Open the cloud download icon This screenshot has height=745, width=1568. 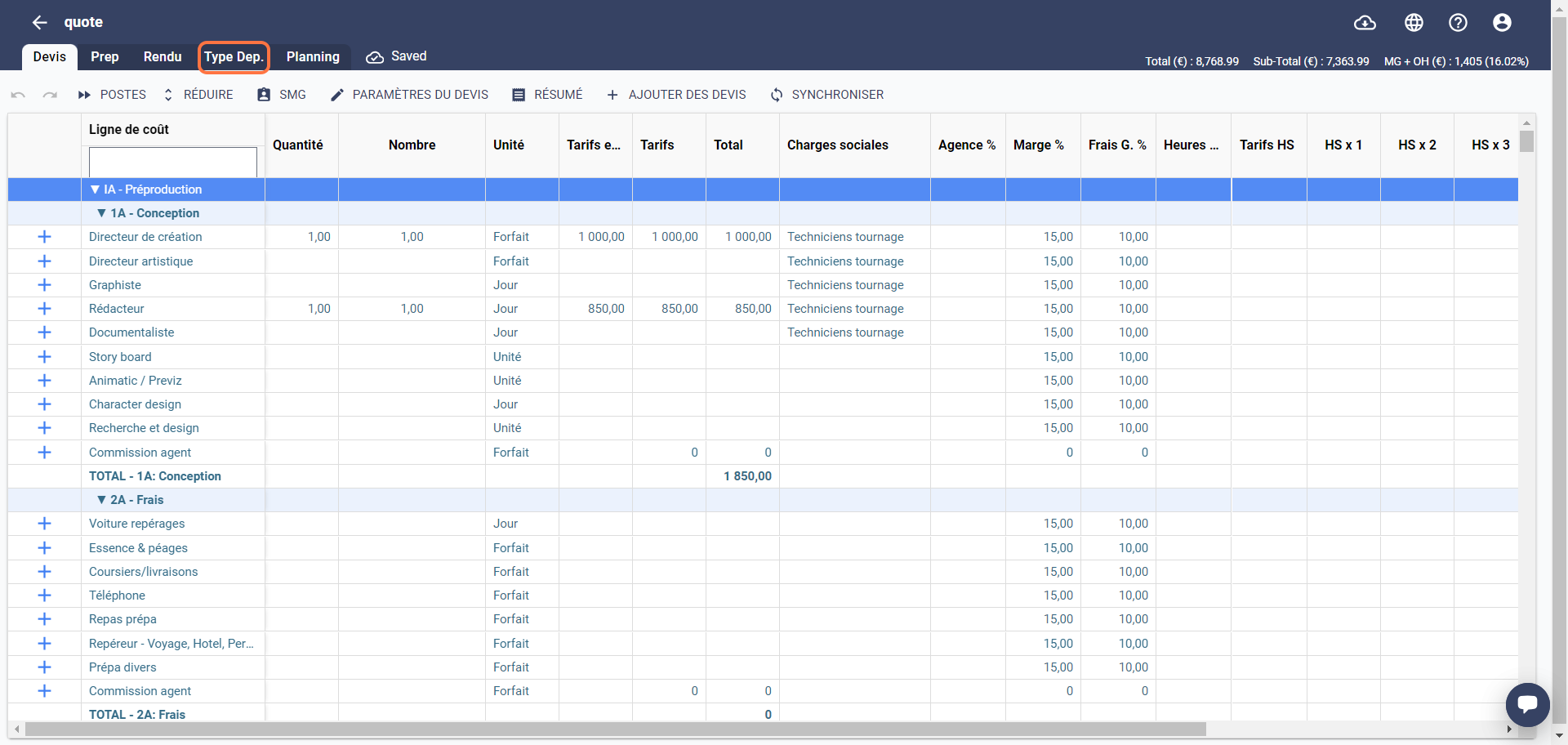[1365, 23]
